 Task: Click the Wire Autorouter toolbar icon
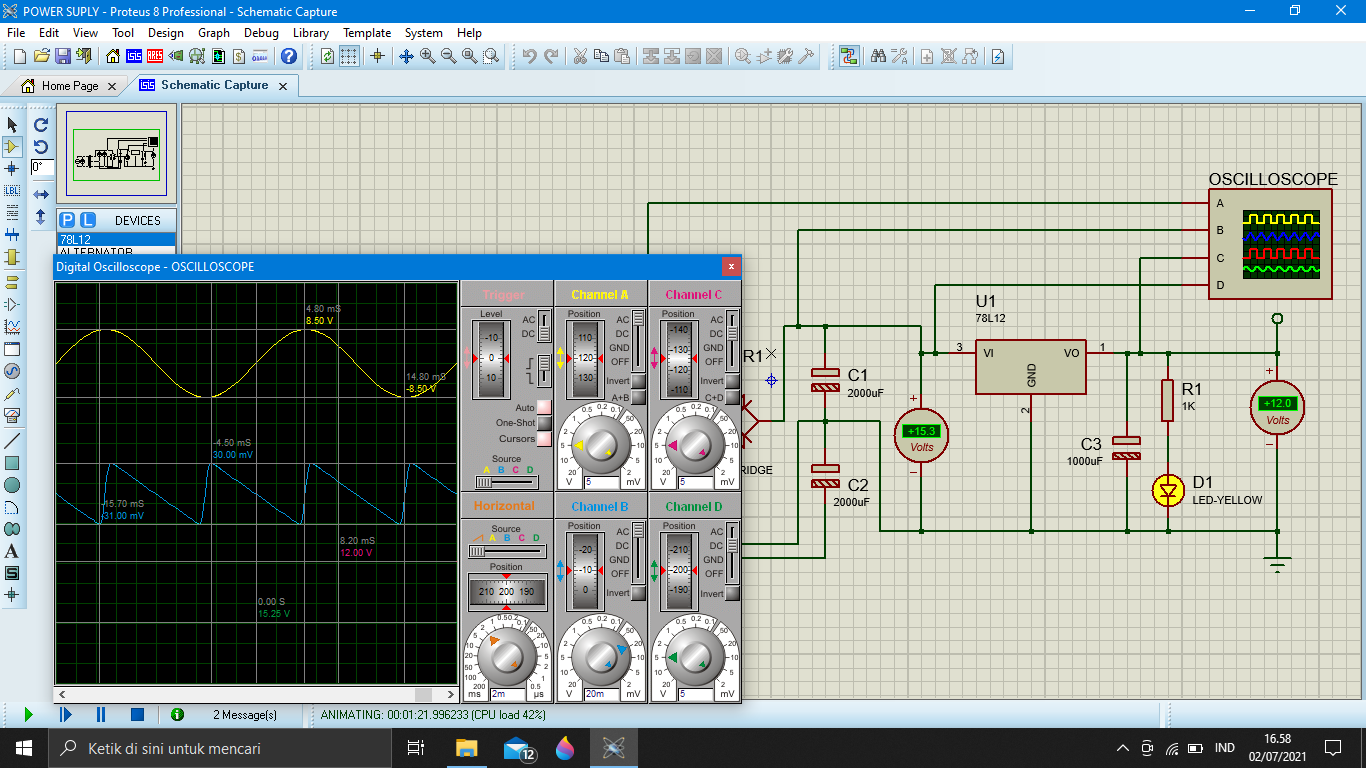pos(849,56)
